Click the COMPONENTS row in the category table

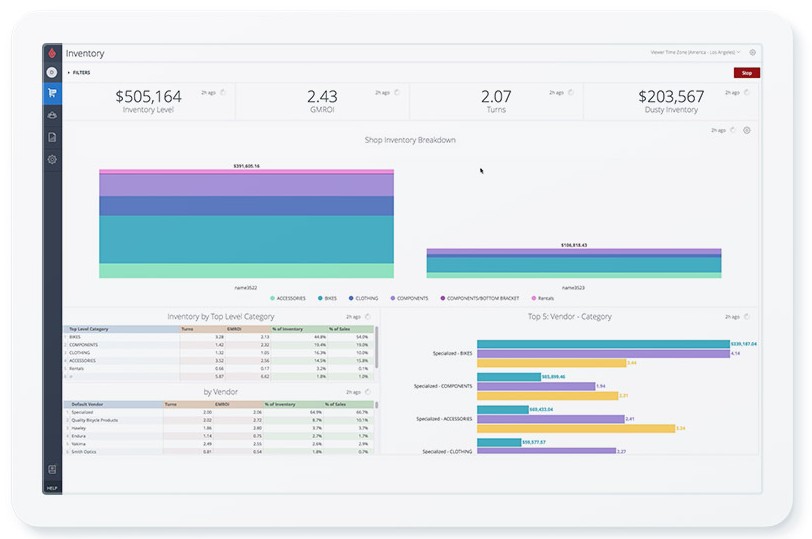219,345
